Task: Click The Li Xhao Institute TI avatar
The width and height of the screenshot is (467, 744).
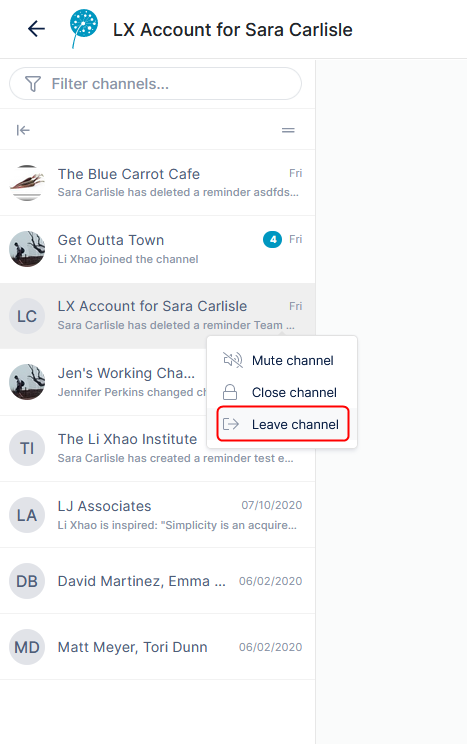Action: pos(27,448)
